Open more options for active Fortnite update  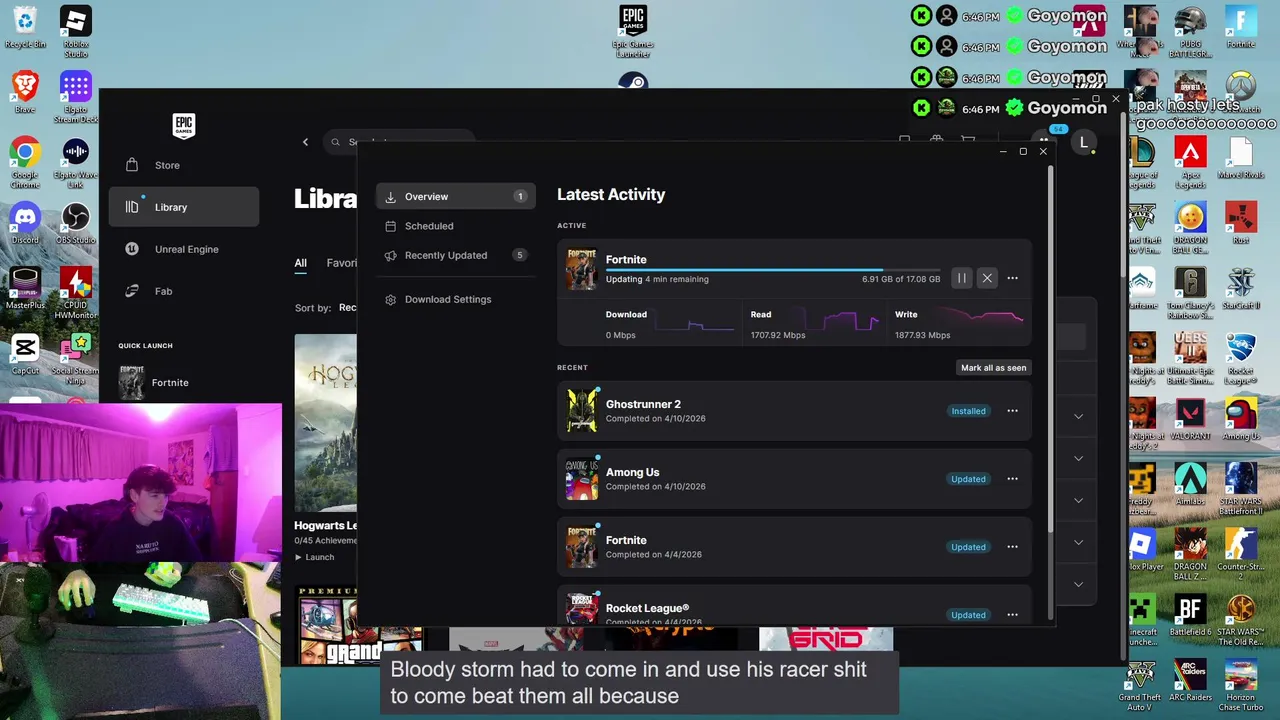(1012, 278)
